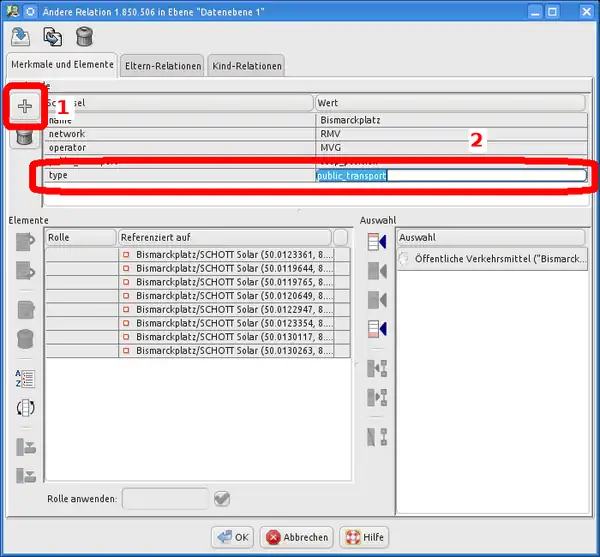The width and height of the screenshot is (600, 557).
Task: Click the add tag plus icon
Action: click(25, 106)
